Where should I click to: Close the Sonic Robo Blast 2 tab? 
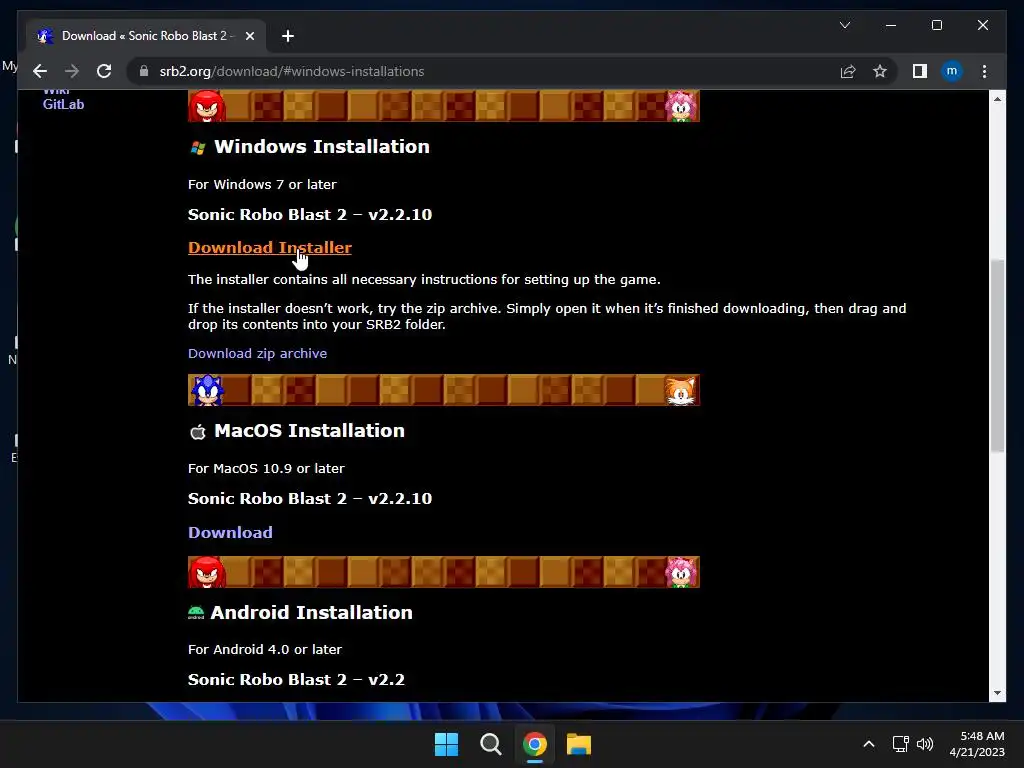[249, 36]
